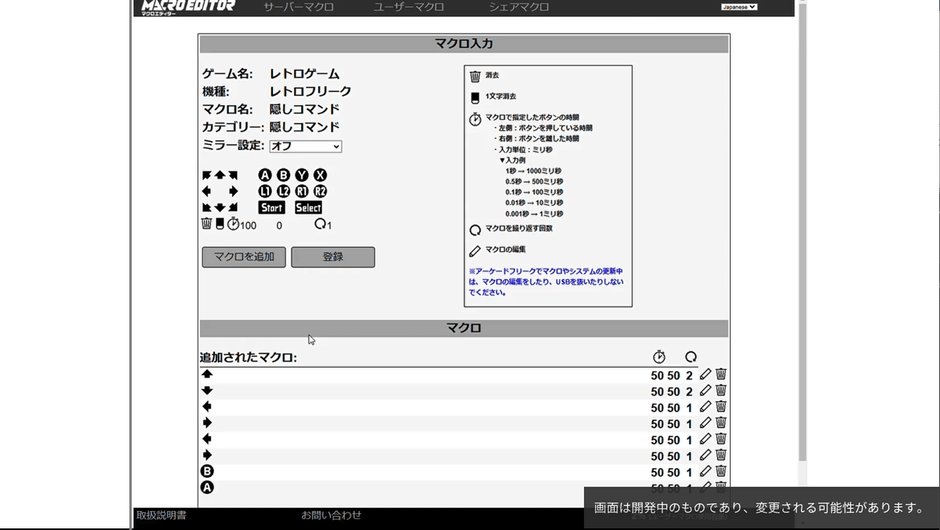Image resolution: width=940 pixels, height=530 pixels.
Task: Open the ミラー設定 dropdown
Action: point(305,146)
